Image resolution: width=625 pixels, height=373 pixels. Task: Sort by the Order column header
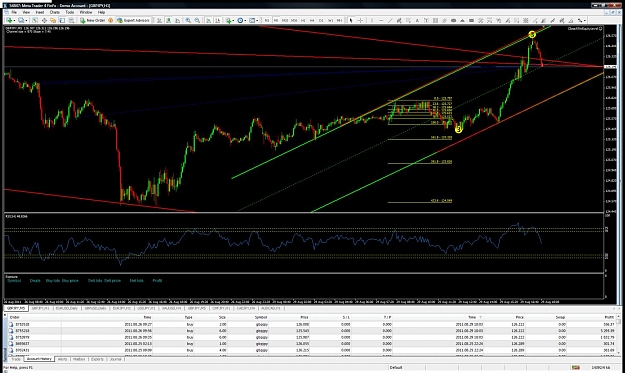[15, 317]
